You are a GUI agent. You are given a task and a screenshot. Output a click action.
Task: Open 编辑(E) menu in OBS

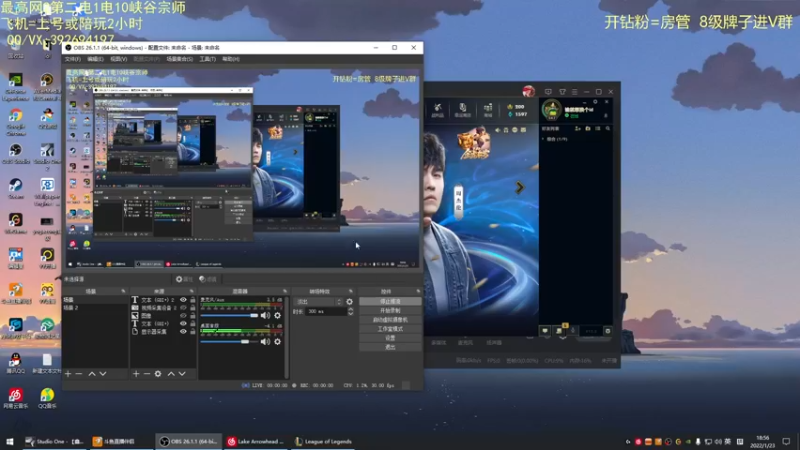(95, 59)
